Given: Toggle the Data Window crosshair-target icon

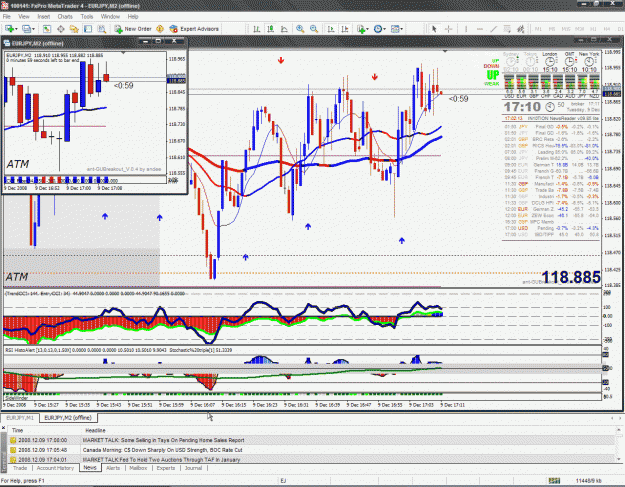Looking at the screenshot, I should click(61, 29).
